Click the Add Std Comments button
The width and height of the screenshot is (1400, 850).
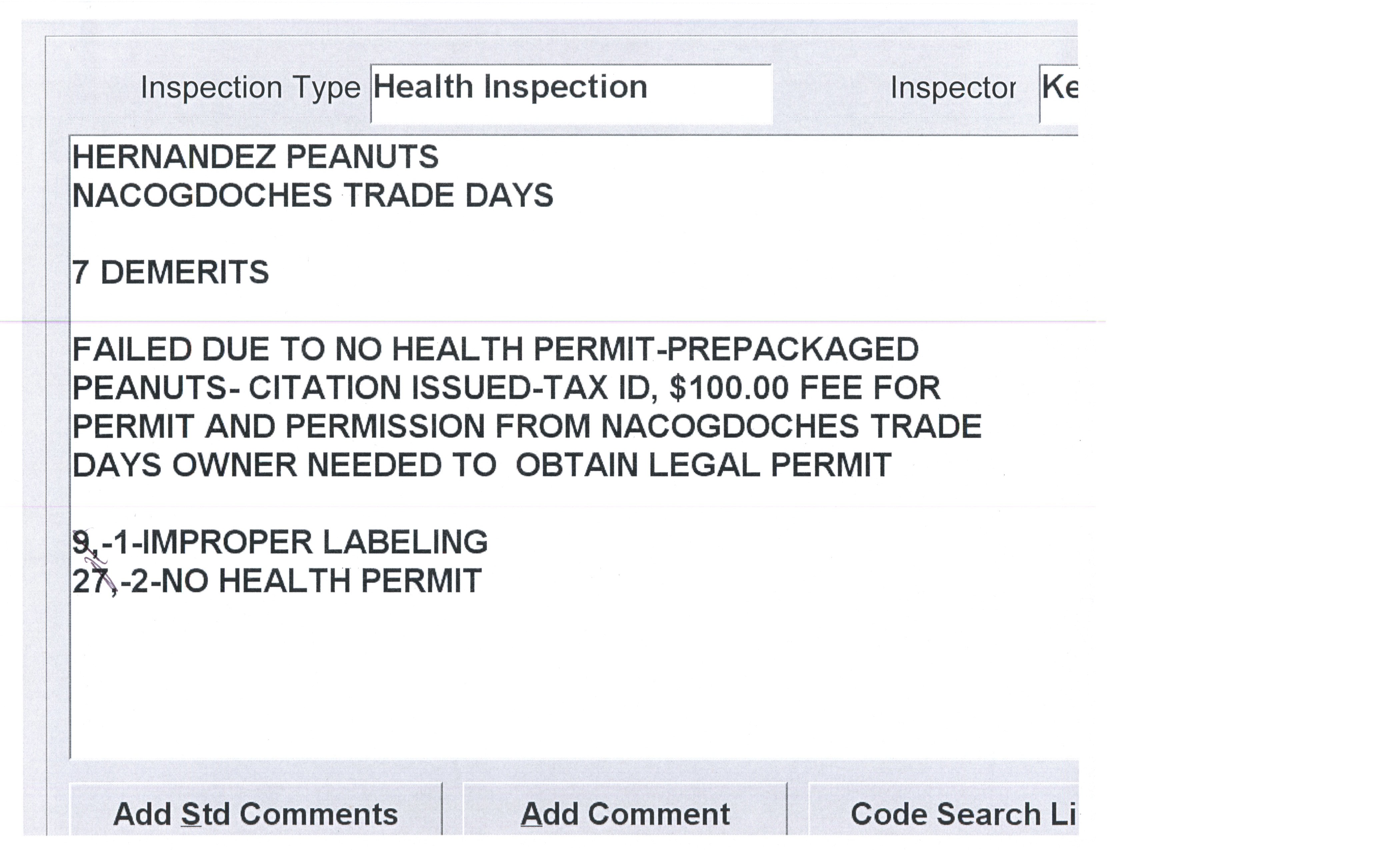pos(255,814)
